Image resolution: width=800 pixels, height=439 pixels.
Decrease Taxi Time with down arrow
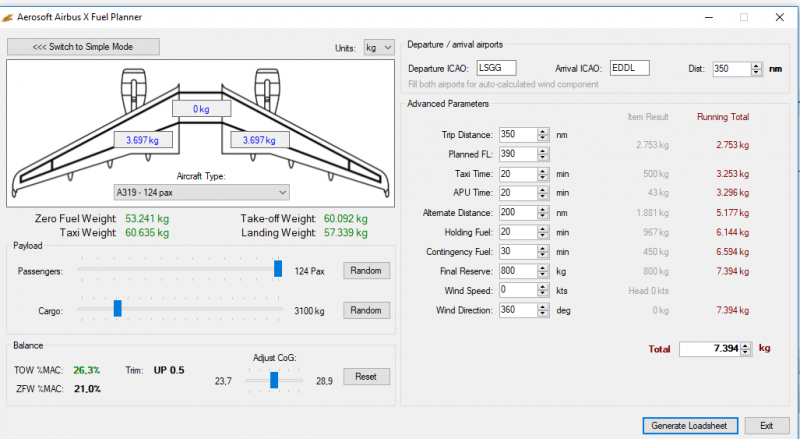click(543, 178)
